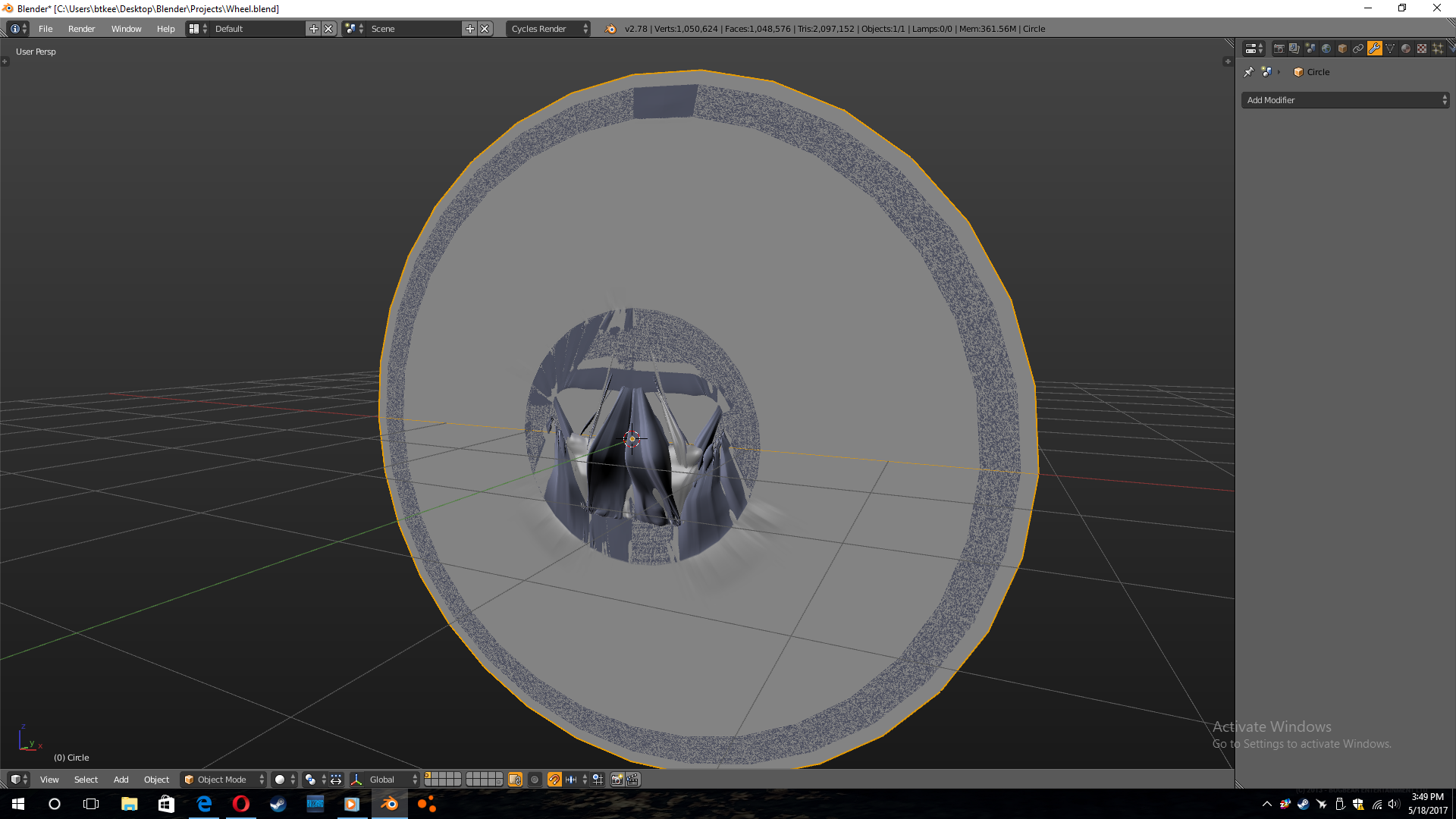This screenshot has height=819, width=1456.
Task: Click the first visible layer button
Action: (428, 777)
